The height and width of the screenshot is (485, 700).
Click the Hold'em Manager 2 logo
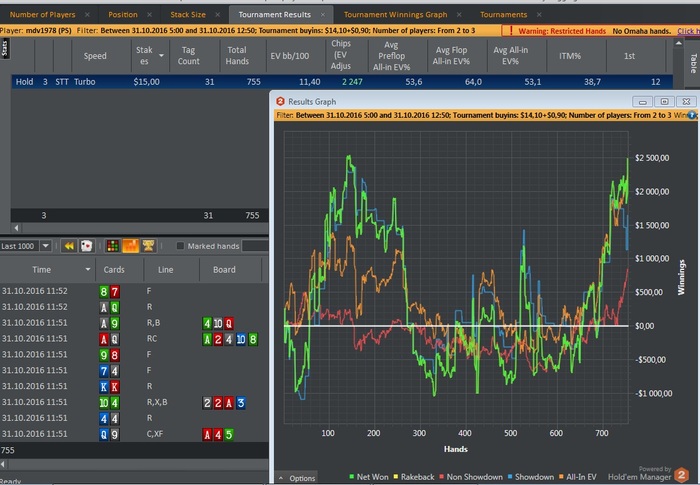681,475
